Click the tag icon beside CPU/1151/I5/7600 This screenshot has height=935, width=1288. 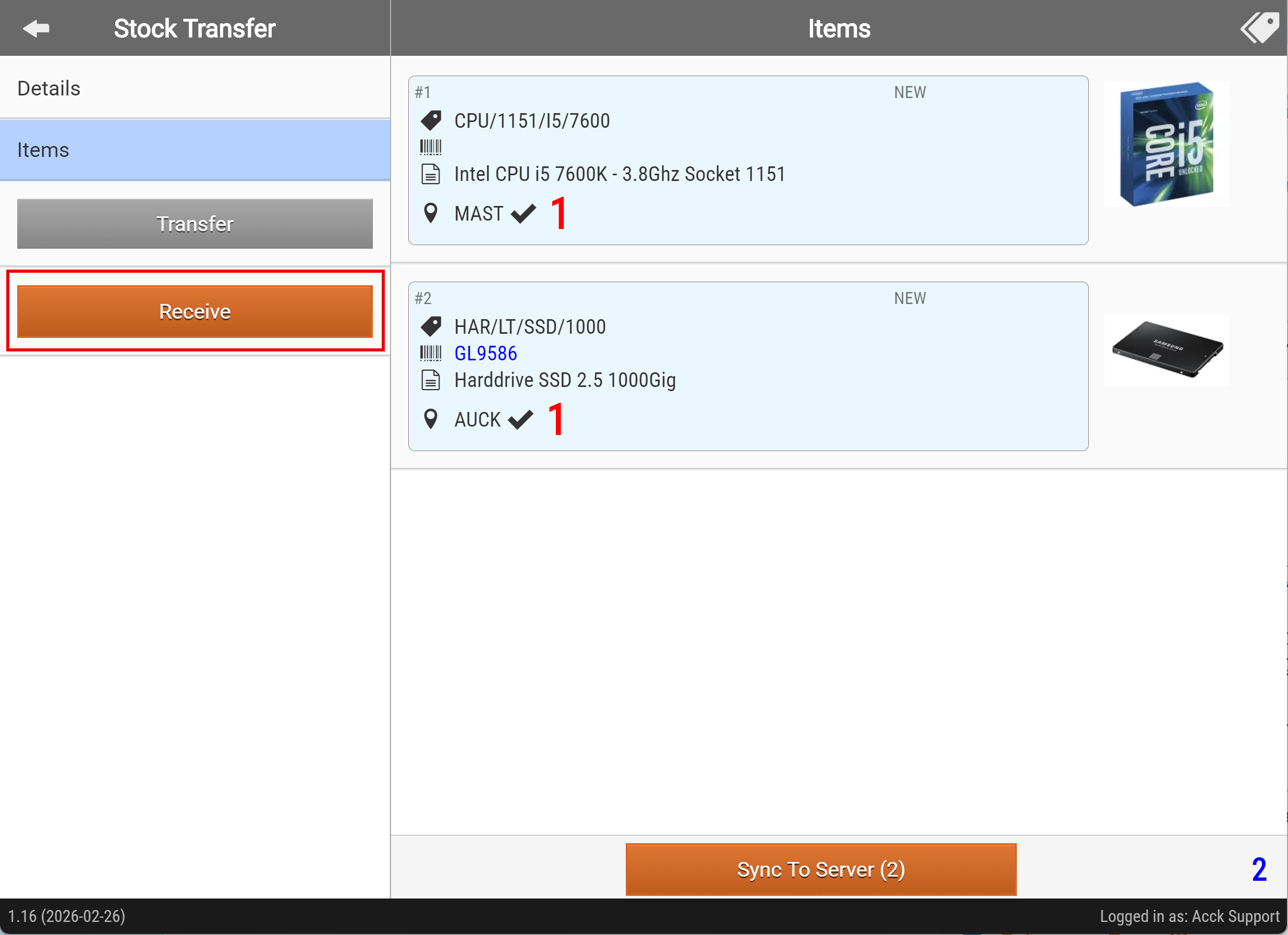coord(431,120)
